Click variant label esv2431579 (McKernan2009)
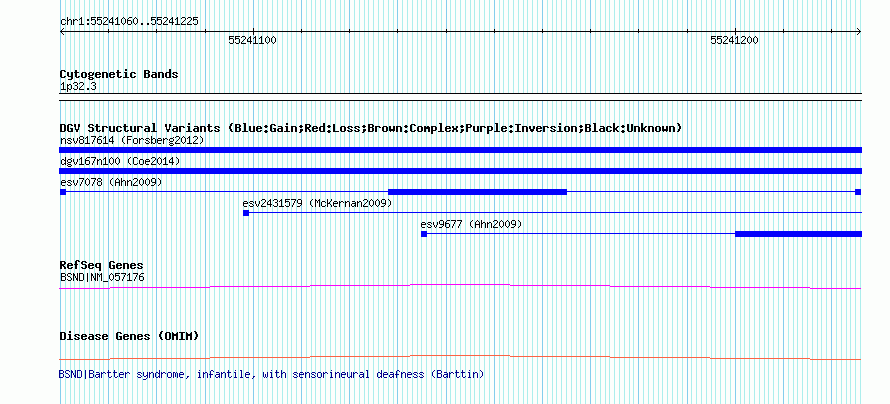 pyautogui.click(x=317, y=203)
